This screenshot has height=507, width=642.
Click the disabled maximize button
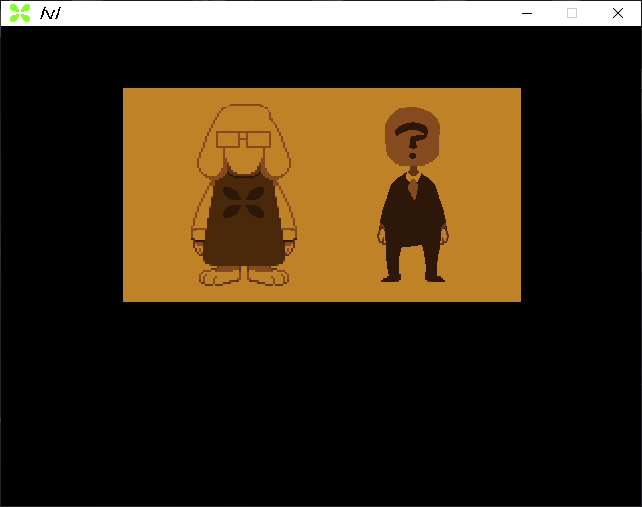(572, 13)
